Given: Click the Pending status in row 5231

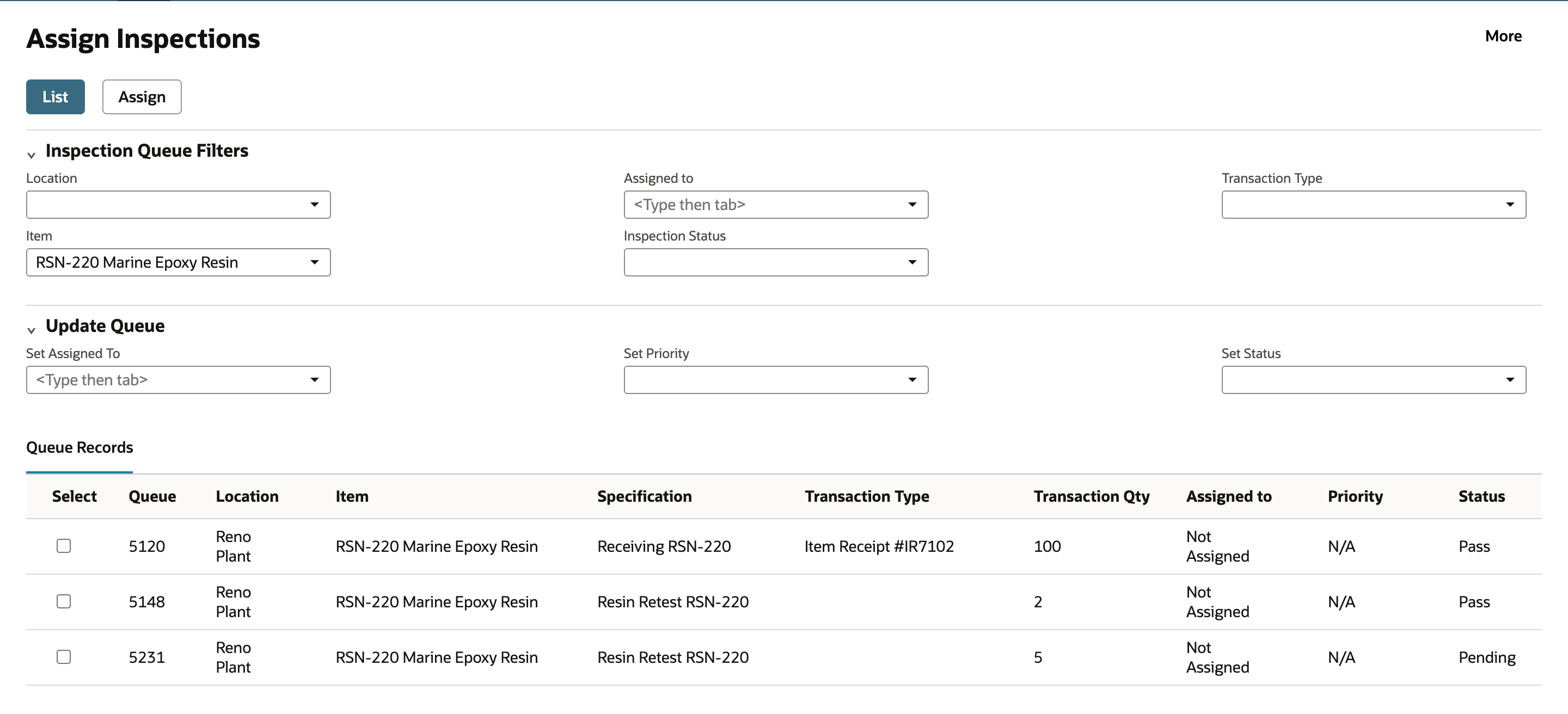Looking at the screenshot, I should point(1486,657).
